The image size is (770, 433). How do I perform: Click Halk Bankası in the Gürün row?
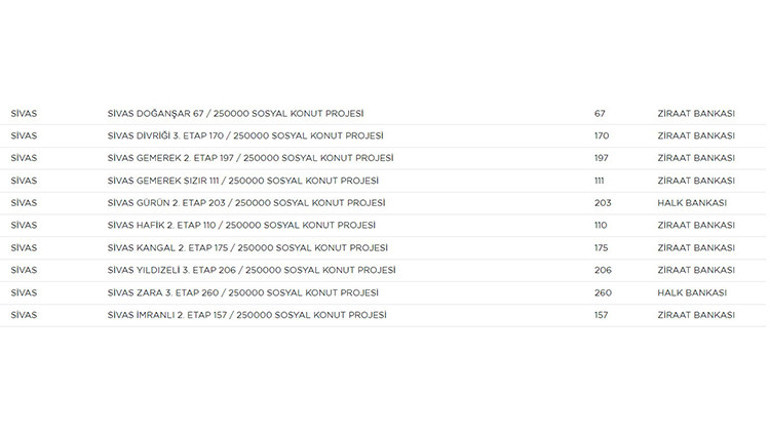point(691,203)
